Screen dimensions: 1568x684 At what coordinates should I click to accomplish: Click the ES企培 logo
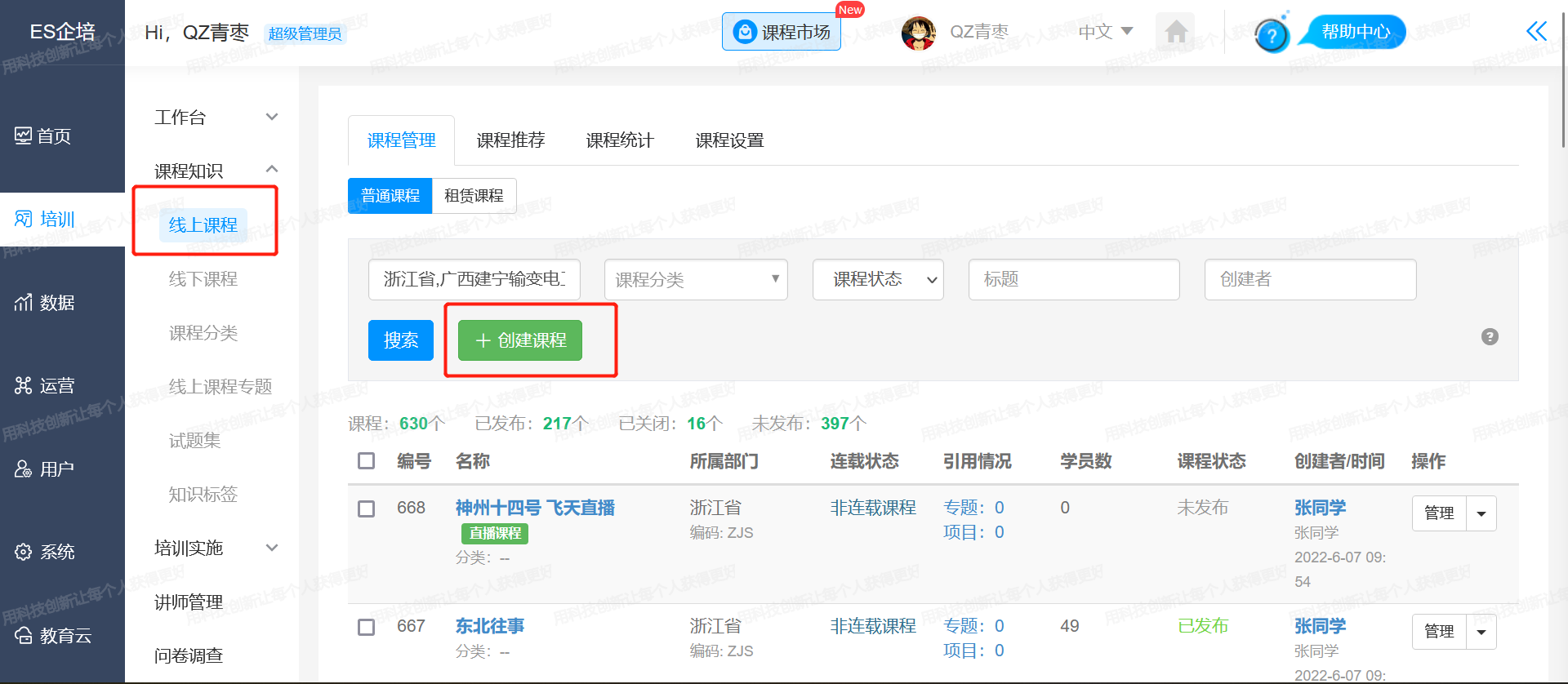(x=62, y=32)
